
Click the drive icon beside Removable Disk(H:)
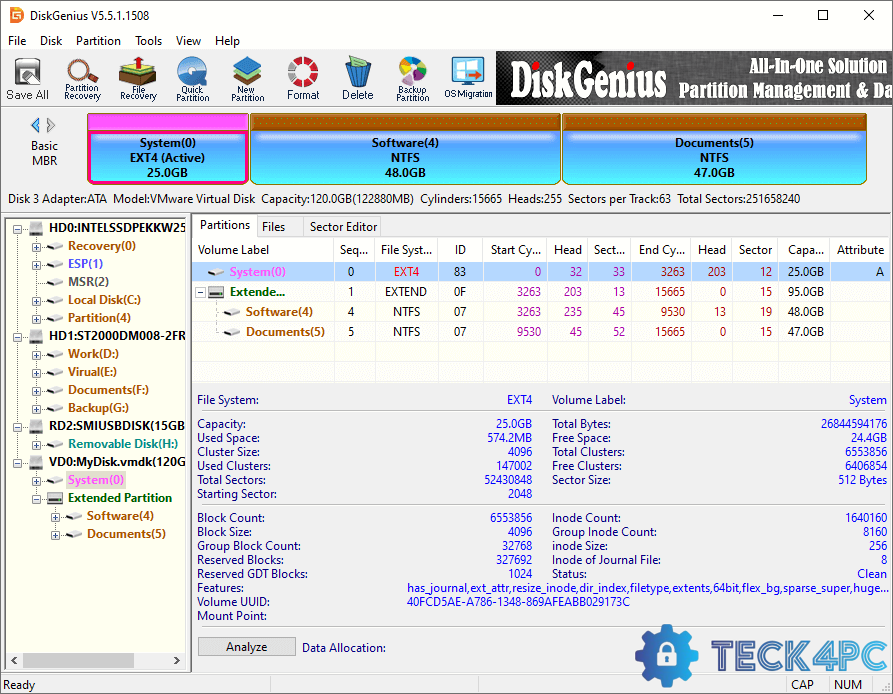pos(55,444)
